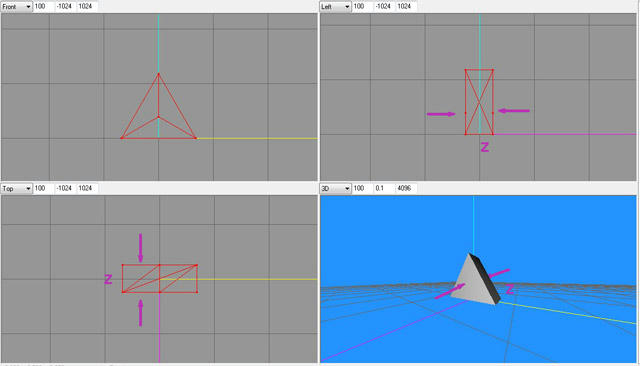Click the 3D view 4096 far clip field
This screenshot has width=640, height=366.
pyautogui.click(x=406, y=189)
